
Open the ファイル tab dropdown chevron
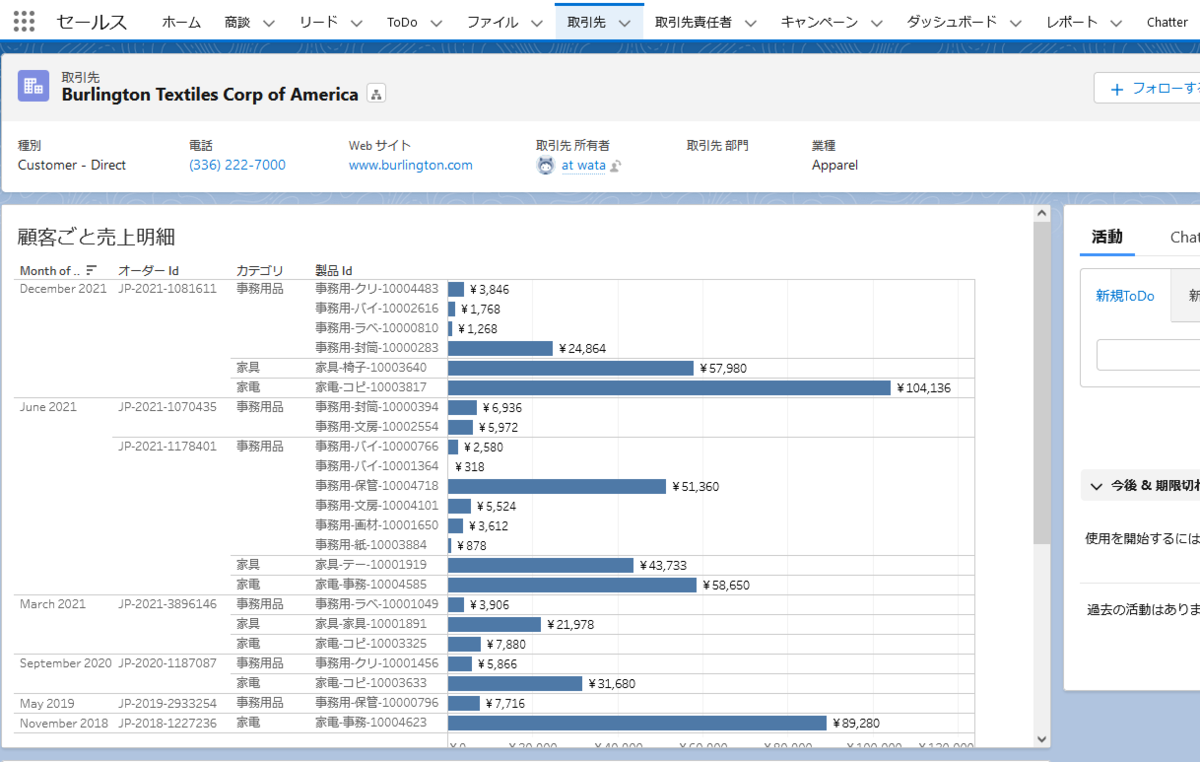537,22
